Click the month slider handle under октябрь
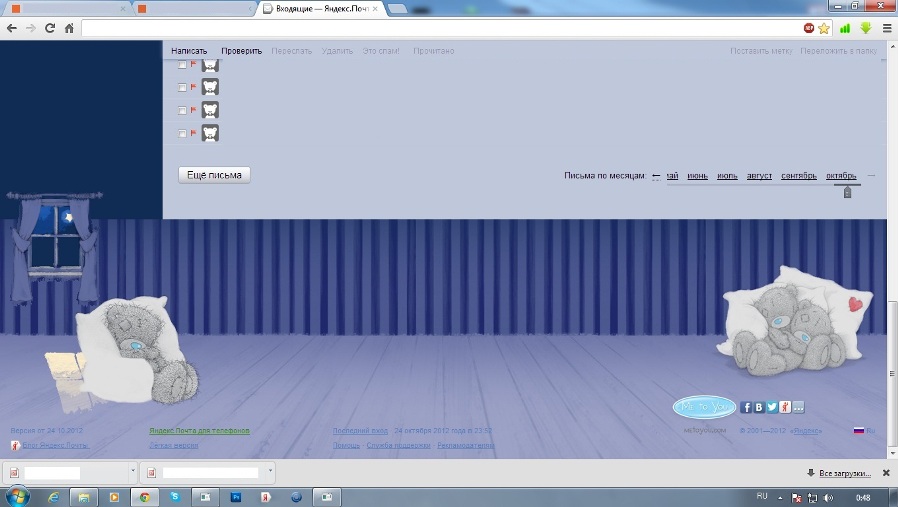This screenshot has height=507, width=898. [x=848, y=192]
